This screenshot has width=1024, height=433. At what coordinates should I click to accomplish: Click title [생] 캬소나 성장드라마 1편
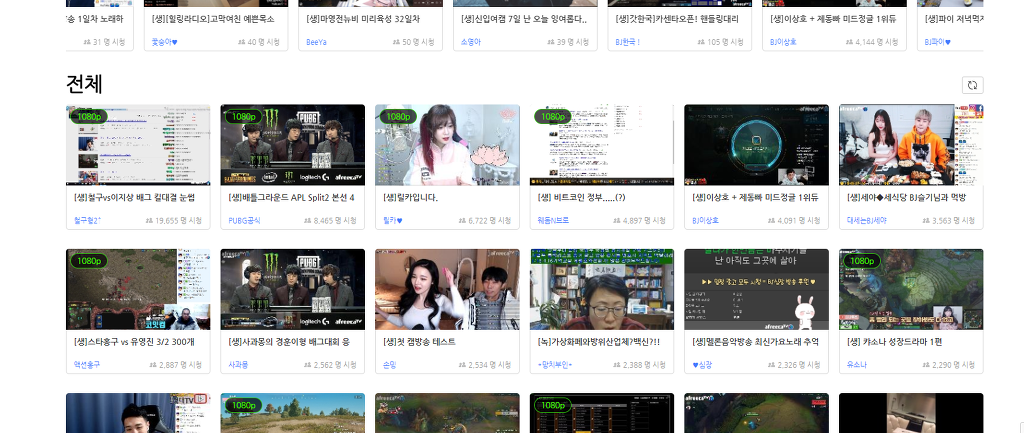tap(893, 342)
